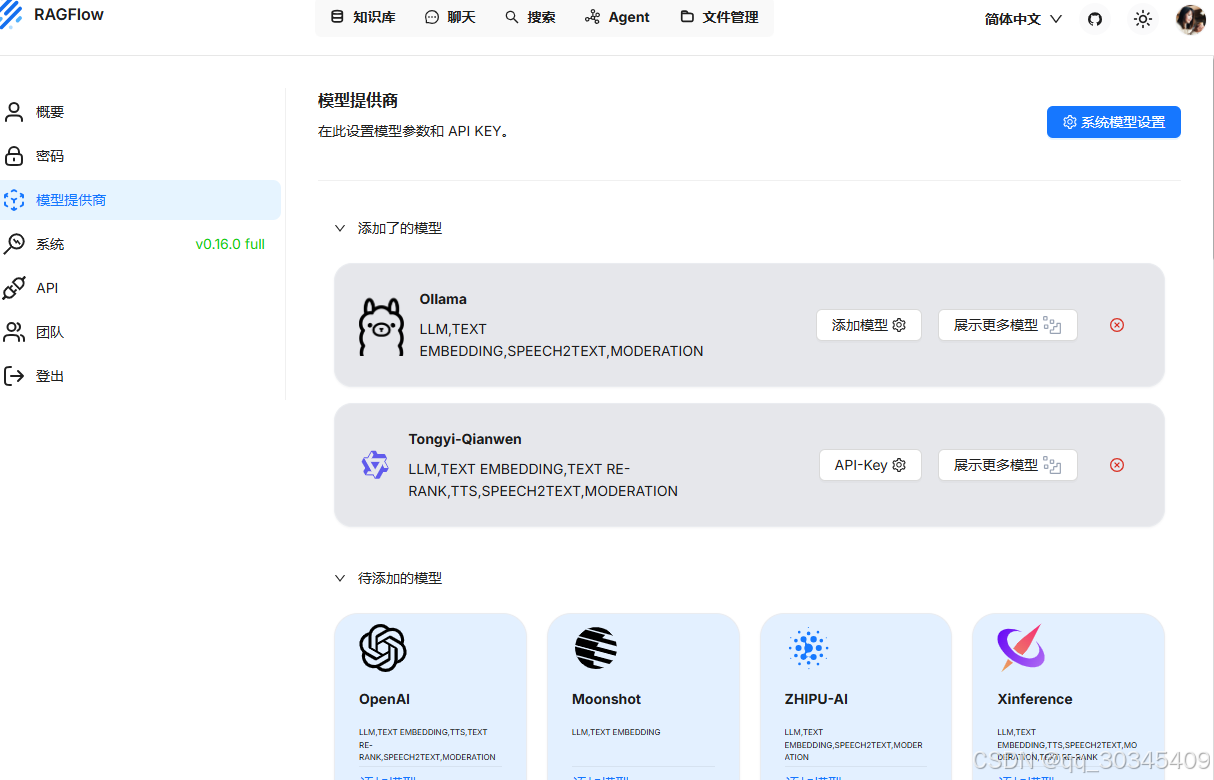This screenshot has width=1214, height=780.
Task: Open 团队 in the sidebar
Action: coord(140,332)
